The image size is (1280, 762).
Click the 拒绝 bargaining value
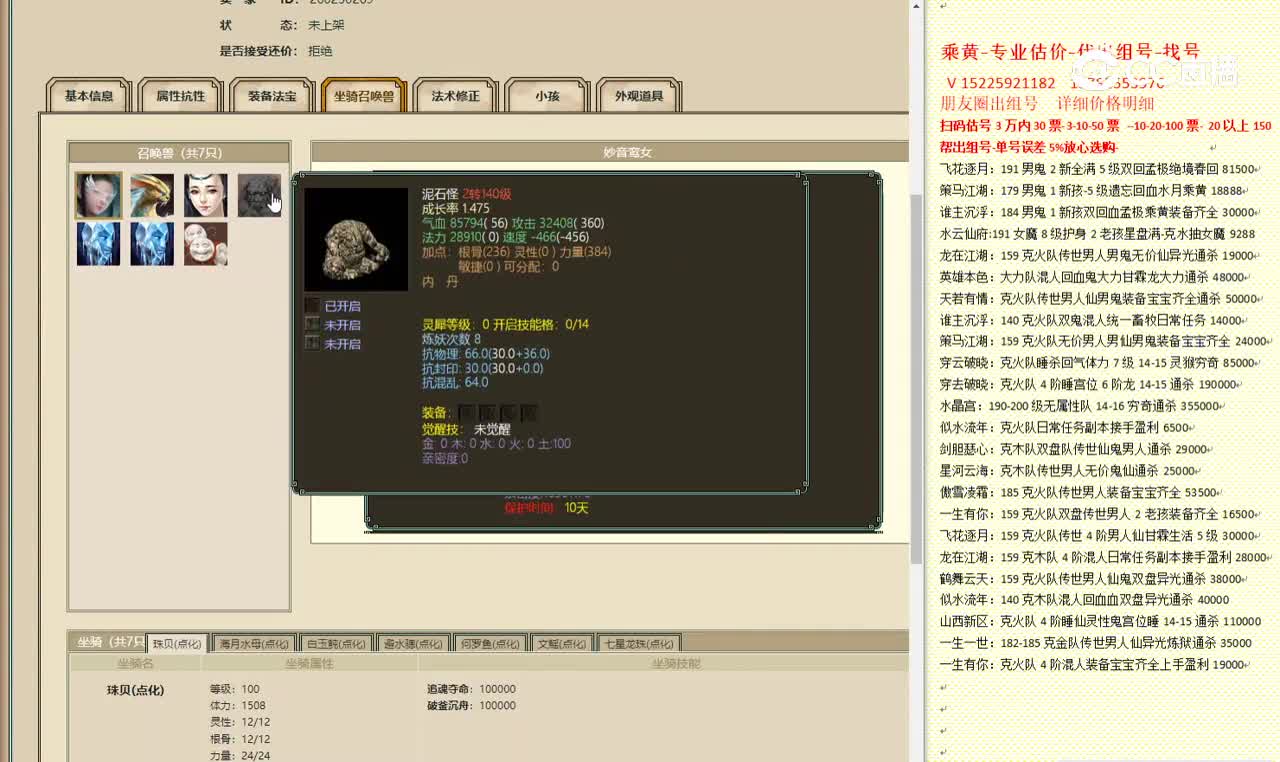coord(320,51)
